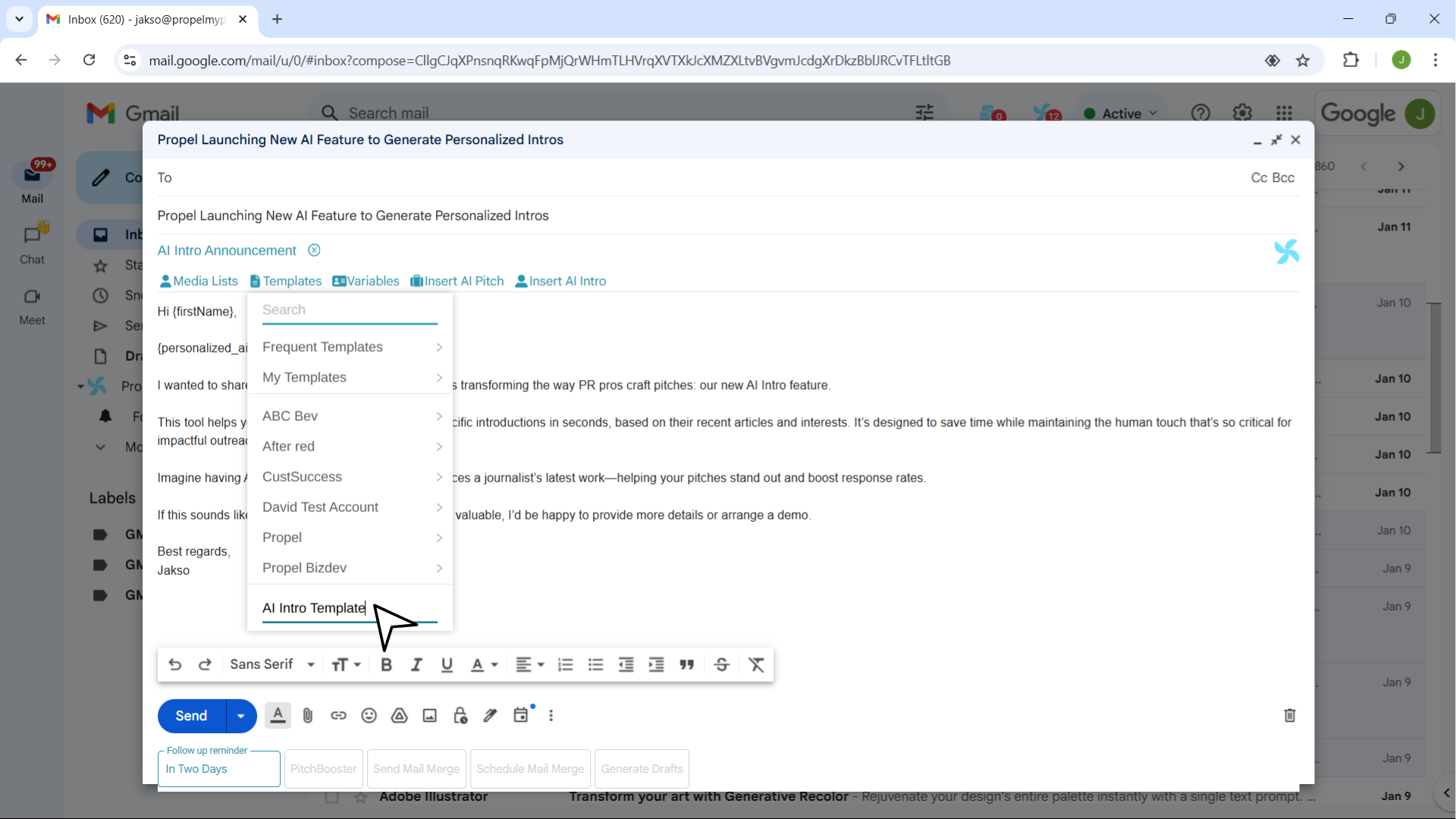This screenshot has height=819, width=1456.
Task: Toggle underline formatting
Action: click(447, 665)
